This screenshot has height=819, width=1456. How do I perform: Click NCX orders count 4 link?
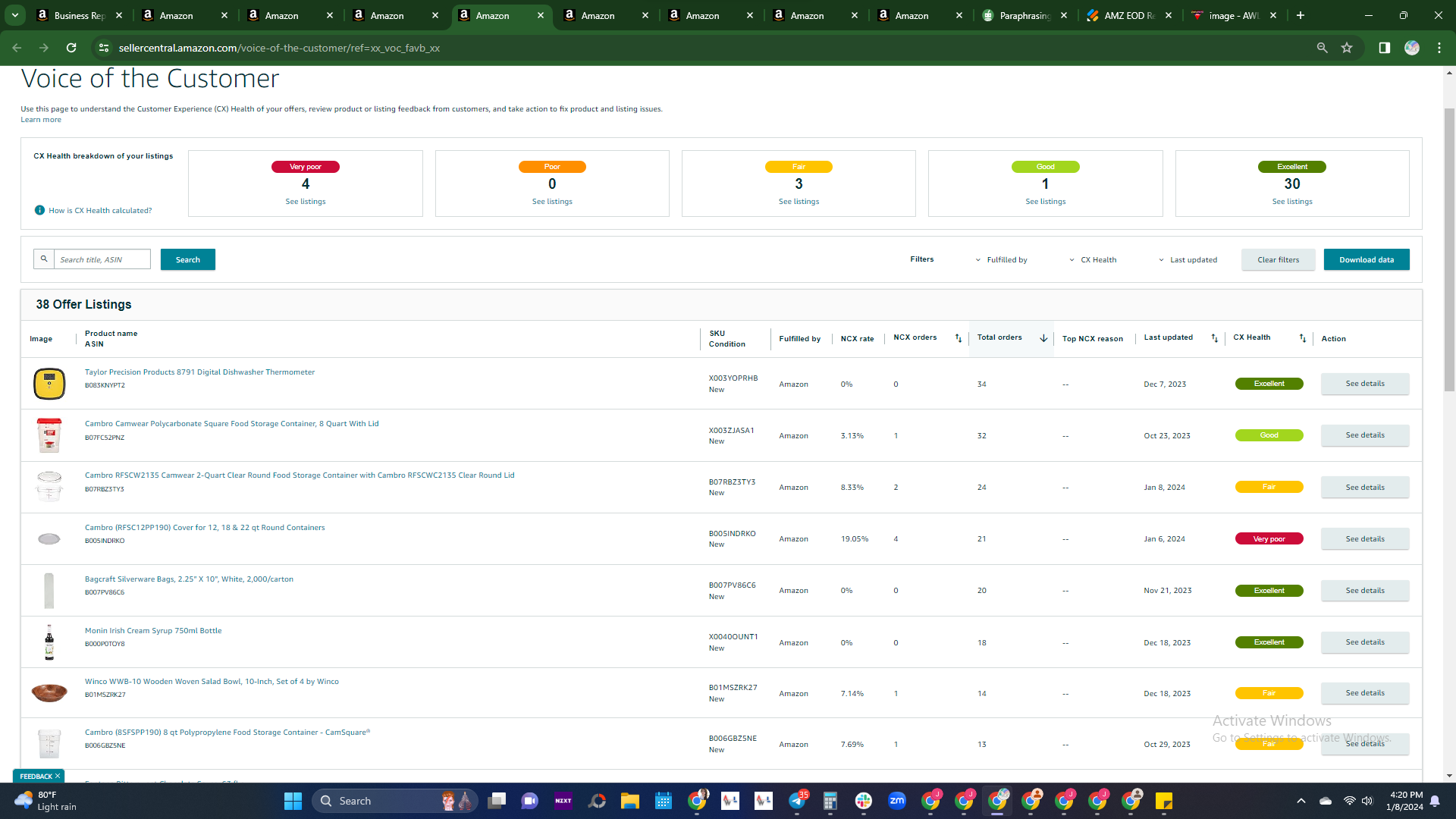896,539
